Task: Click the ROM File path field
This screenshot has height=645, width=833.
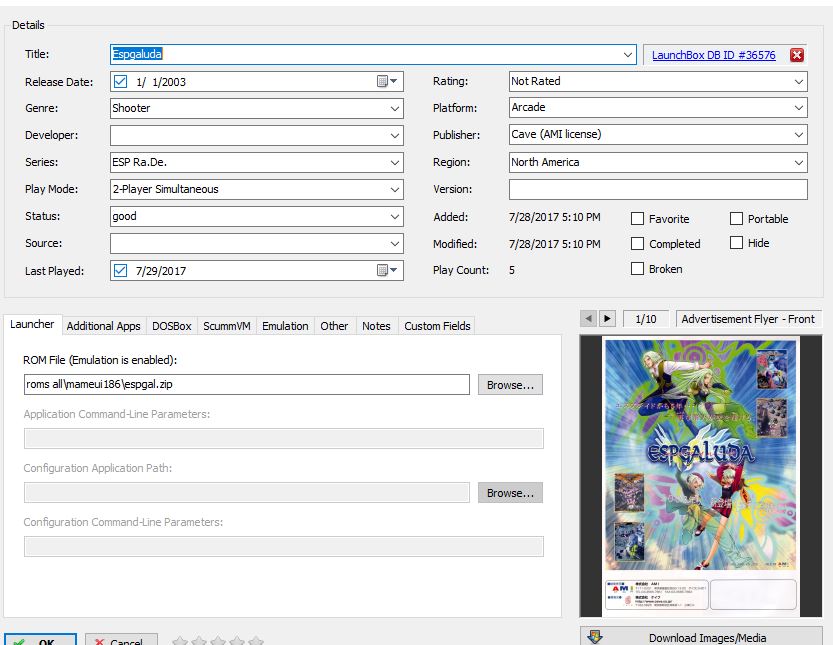Action: 246,384
